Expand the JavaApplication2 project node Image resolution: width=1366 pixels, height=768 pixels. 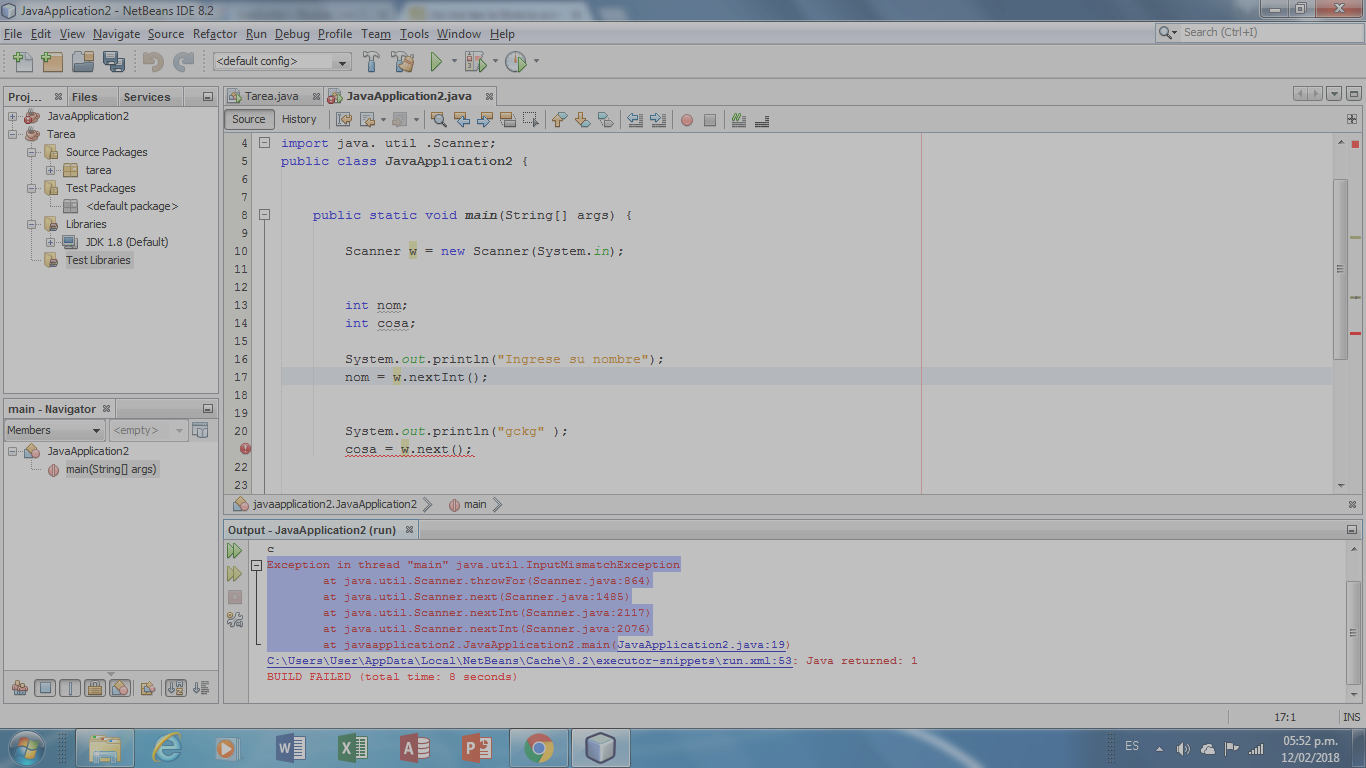13,116
